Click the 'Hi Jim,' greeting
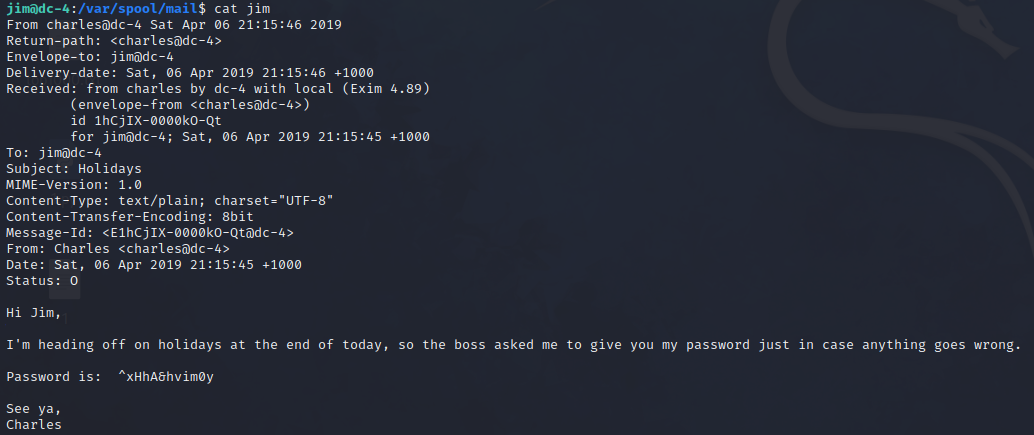1034x435 pixels. [x=34, y=313]
